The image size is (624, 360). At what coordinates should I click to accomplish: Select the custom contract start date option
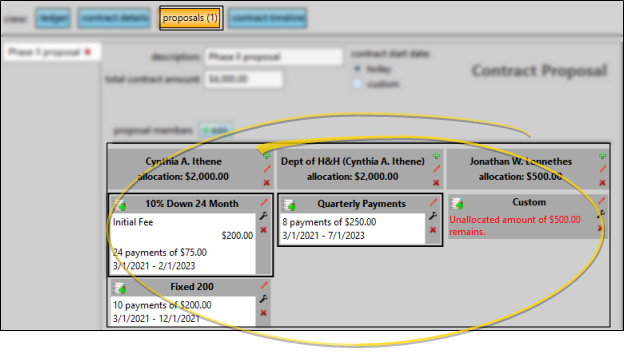[357, 84]
